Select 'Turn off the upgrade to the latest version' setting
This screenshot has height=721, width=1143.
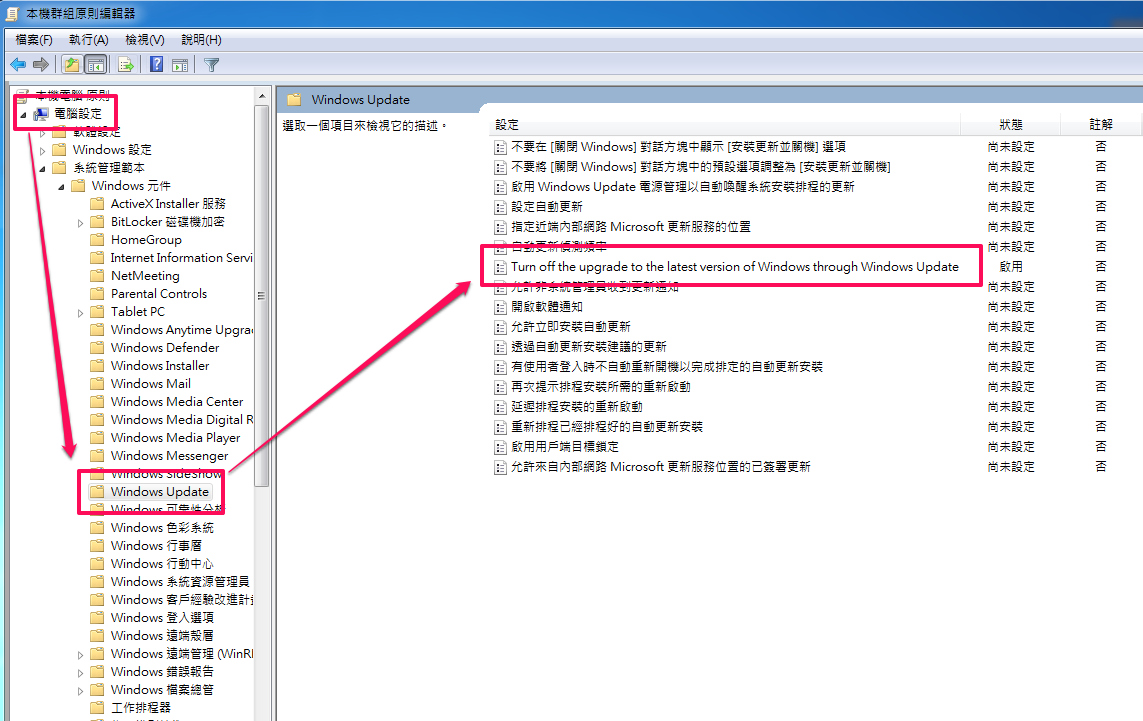click(x=735, y=267)
